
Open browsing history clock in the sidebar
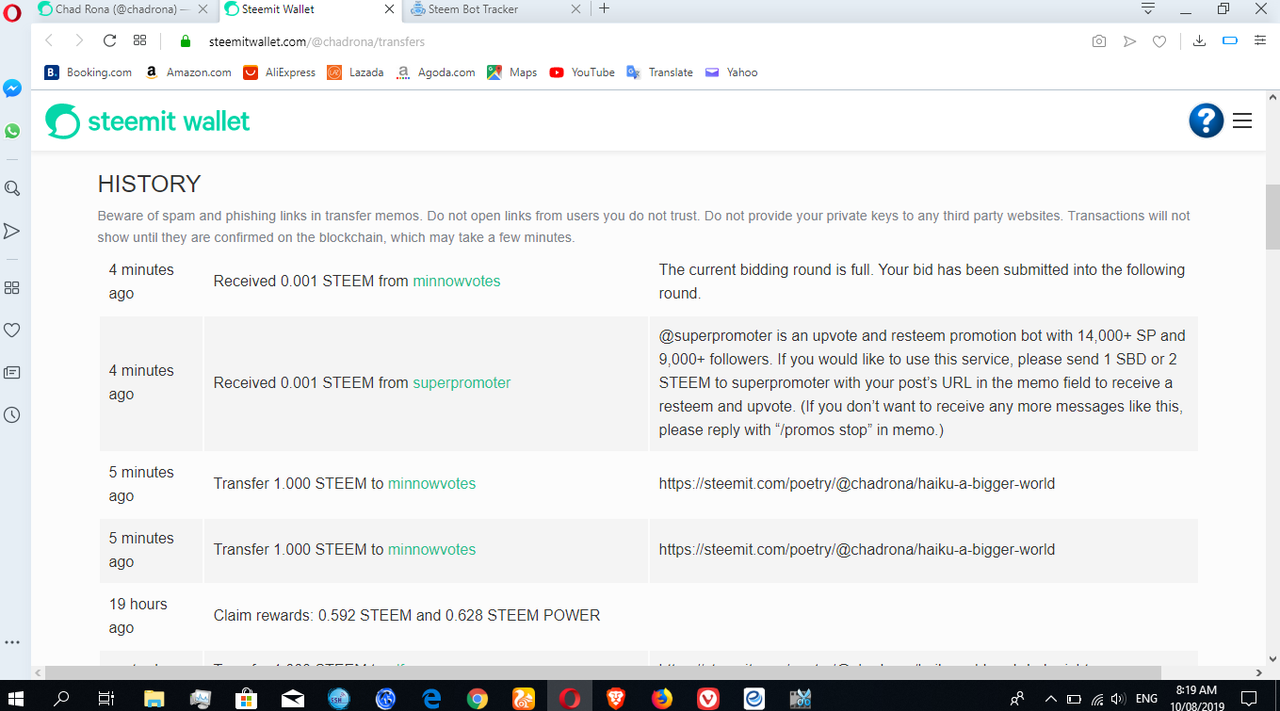coord(12,414)
